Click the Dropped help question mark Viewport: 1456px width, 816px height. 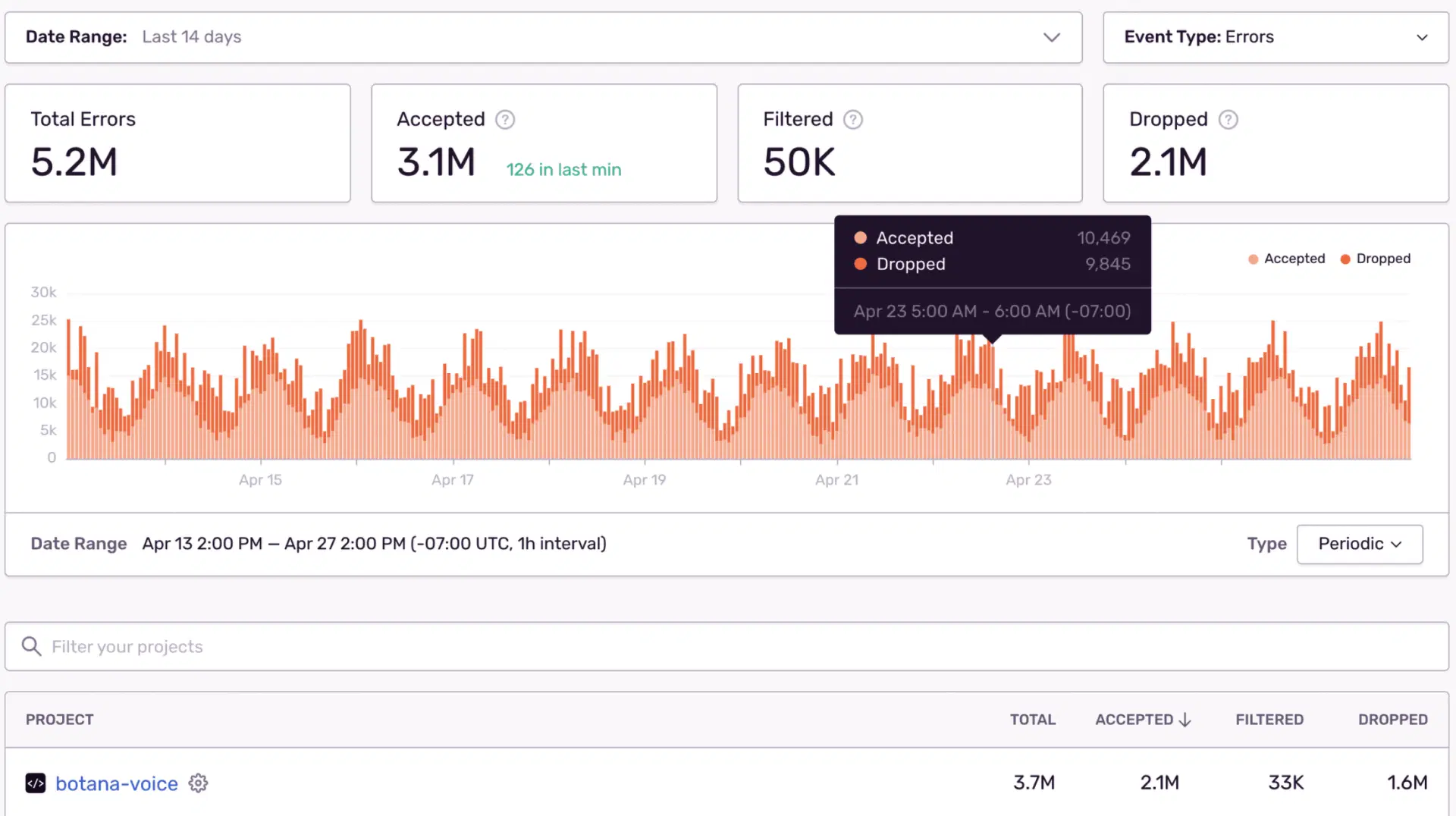[x=1228, y=119]
